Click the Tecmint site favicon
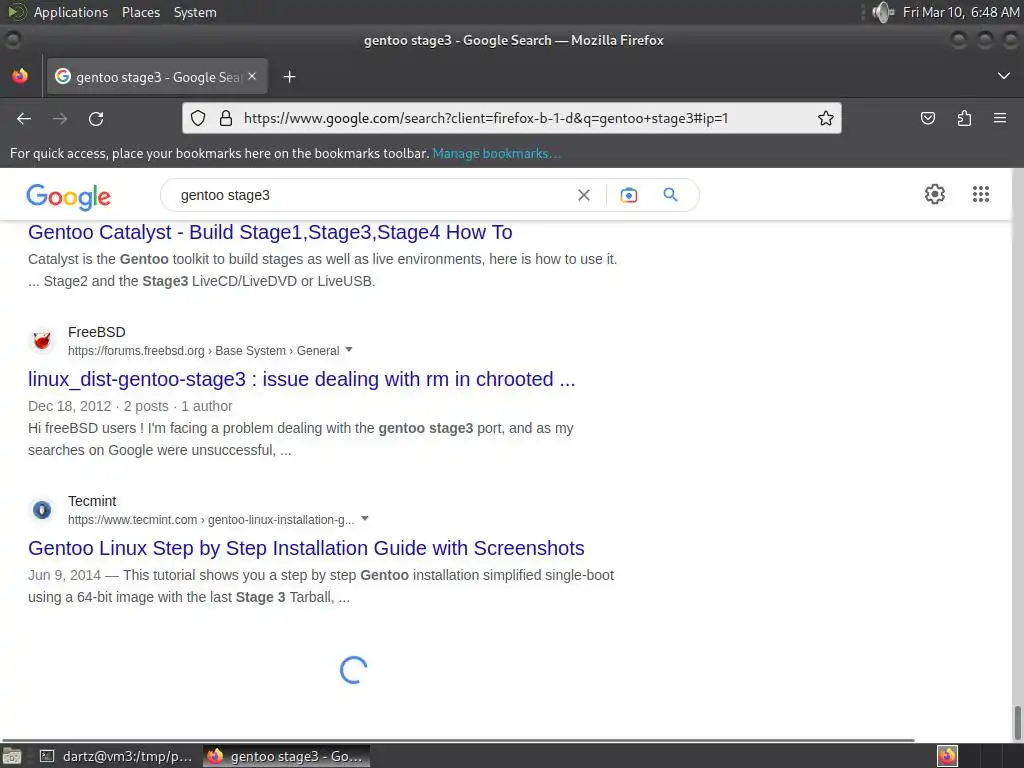 (x=42, y=509)
